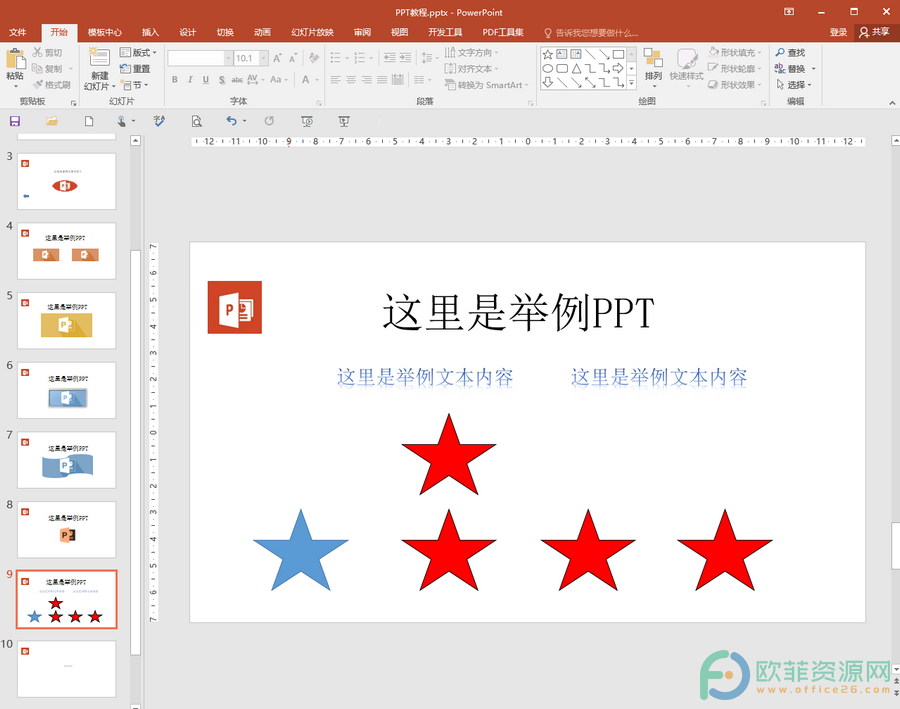Clear all formatting with the eraser icon

(x=314, y=58)
